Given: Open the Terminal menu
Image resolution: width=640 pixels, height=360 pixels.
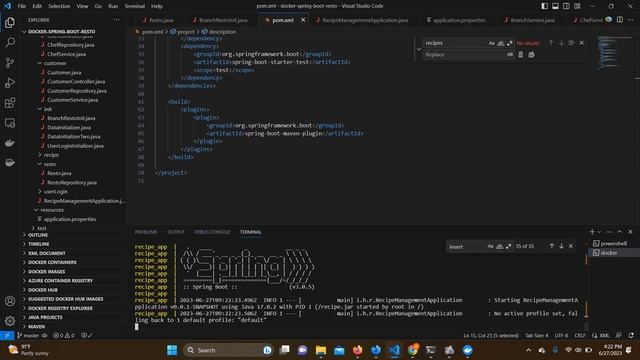Looking at the screenshot, I should (x=135, y=6).
